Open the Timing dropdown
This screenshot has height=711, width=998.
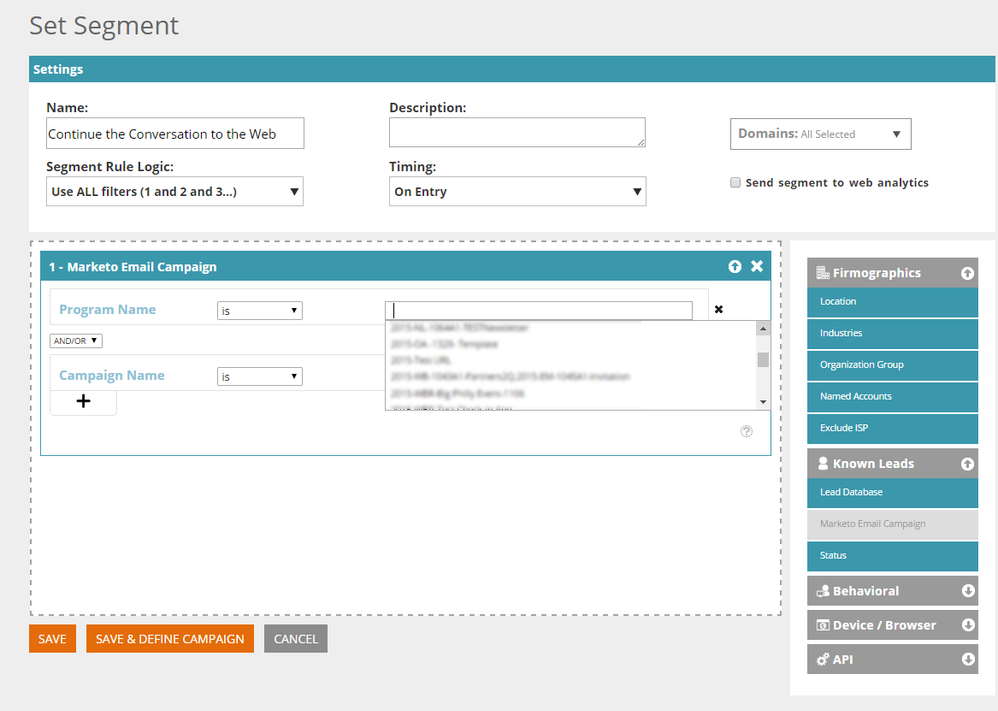tap(517, 192)
